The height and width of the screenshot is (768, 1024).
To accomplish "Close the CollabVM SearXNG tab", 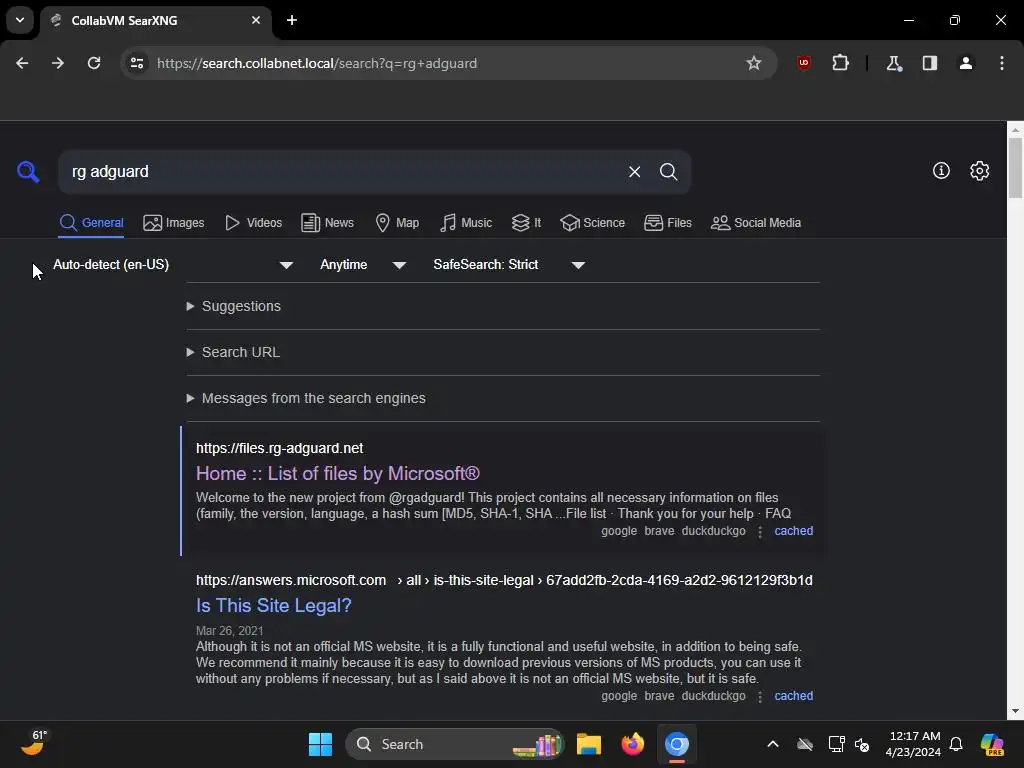I will coord(256,20).
